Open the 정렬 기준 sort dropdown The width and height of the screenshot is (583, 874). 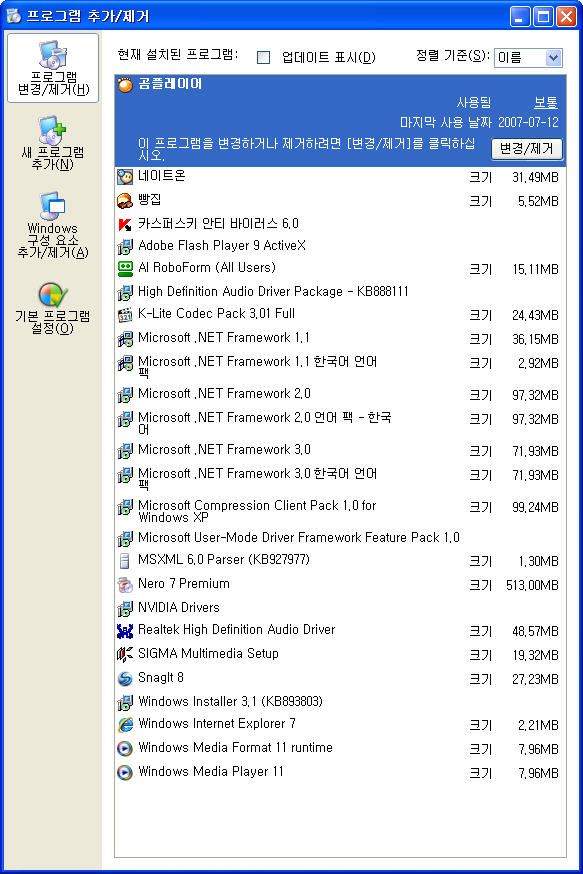click(x=528, y=57)
